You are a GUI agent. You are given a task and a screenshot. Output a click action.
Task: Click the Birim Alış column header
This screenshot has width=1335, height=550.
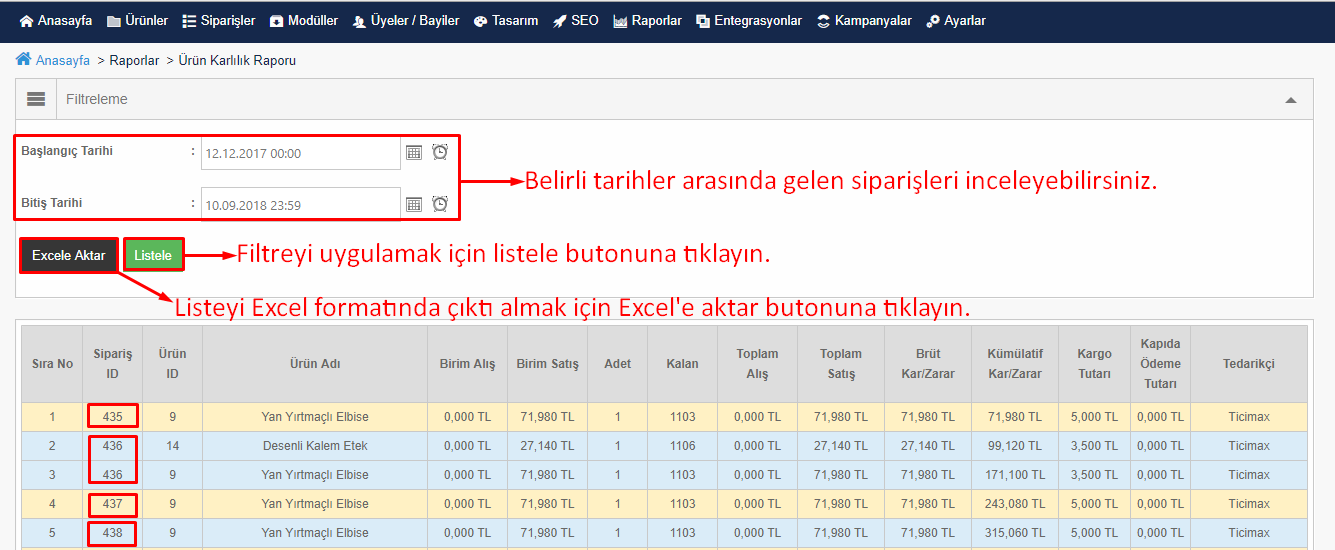(x=467, y=364)
